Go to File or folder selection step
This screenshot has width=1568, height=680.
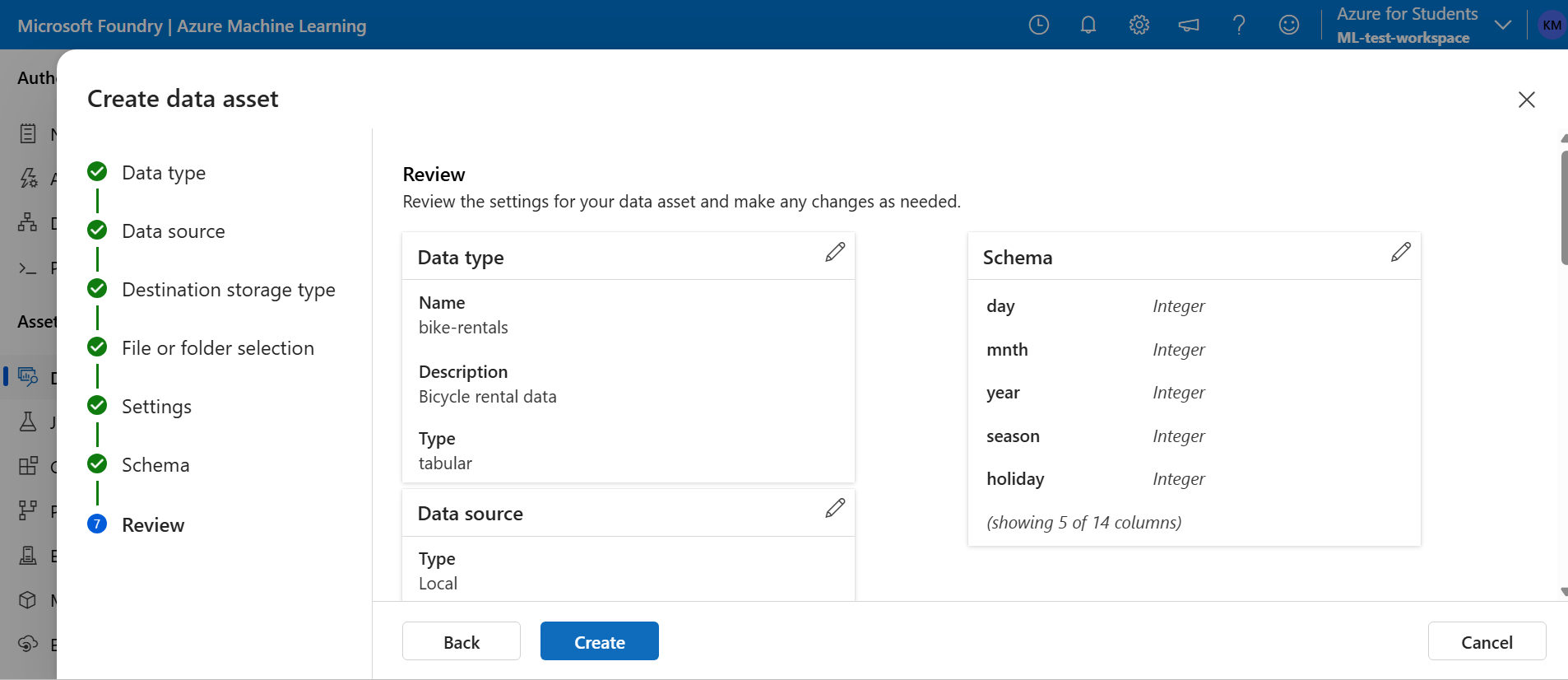point(217,348)
